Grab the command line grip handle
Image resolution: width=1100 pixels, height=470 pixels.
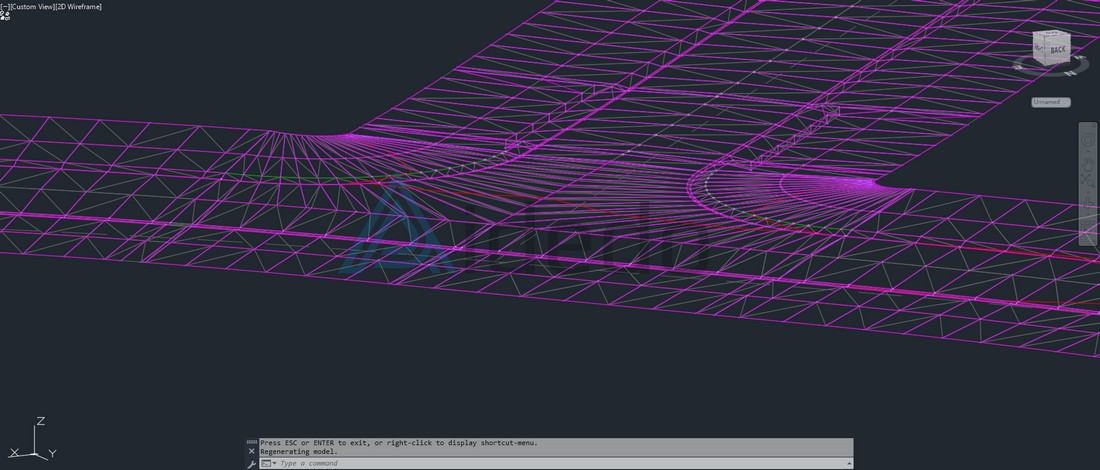252,442
